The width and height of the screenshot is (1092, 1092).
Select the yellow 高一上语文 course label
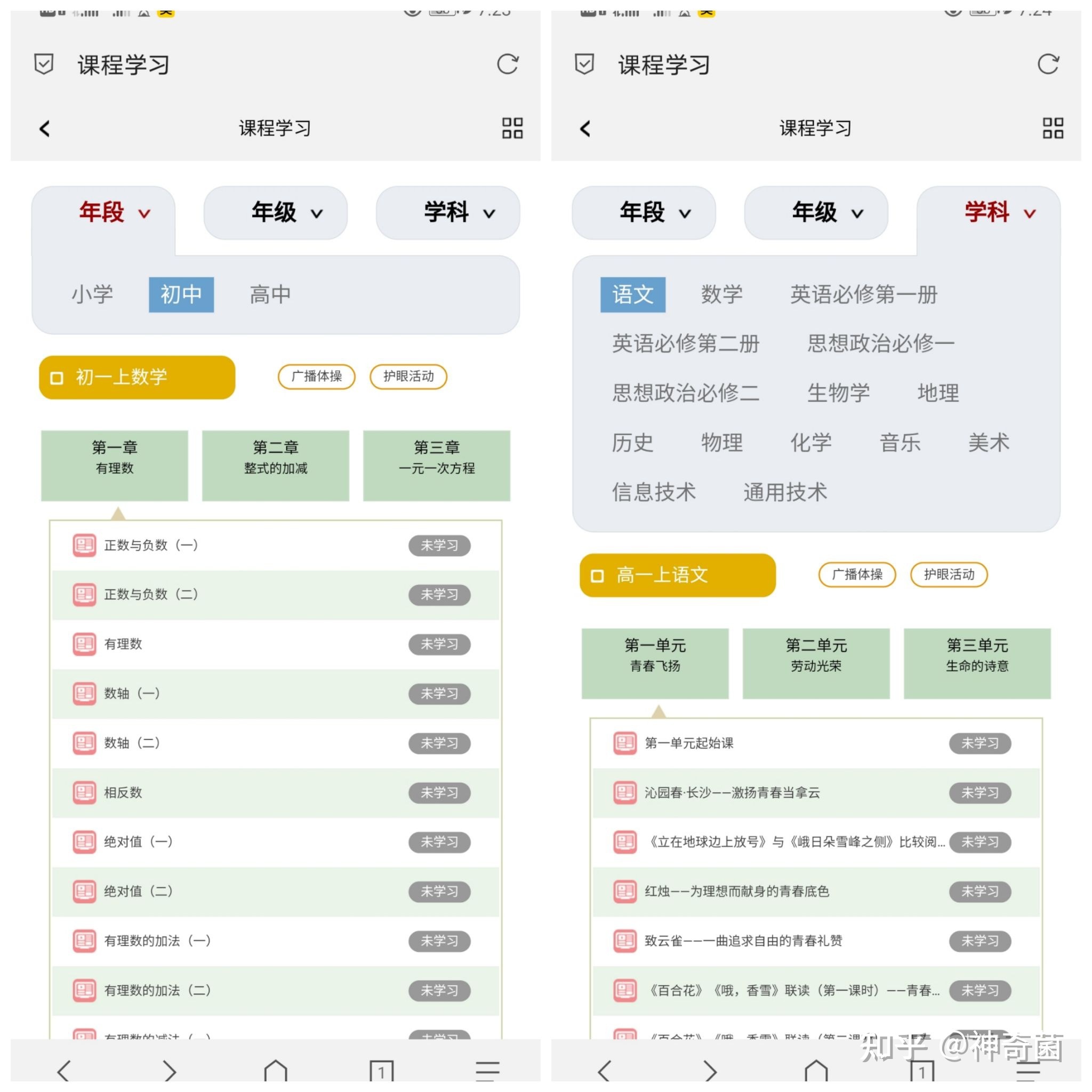[x=677, y=575]
